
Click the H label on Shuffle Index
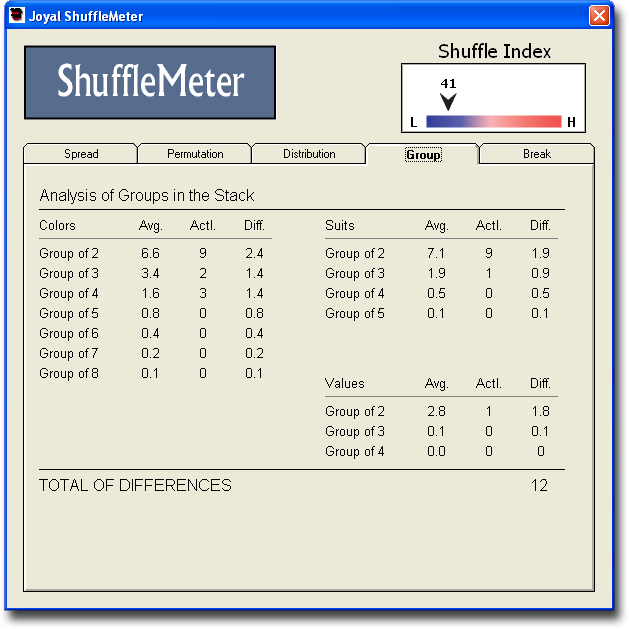click(x=571, y=122)
